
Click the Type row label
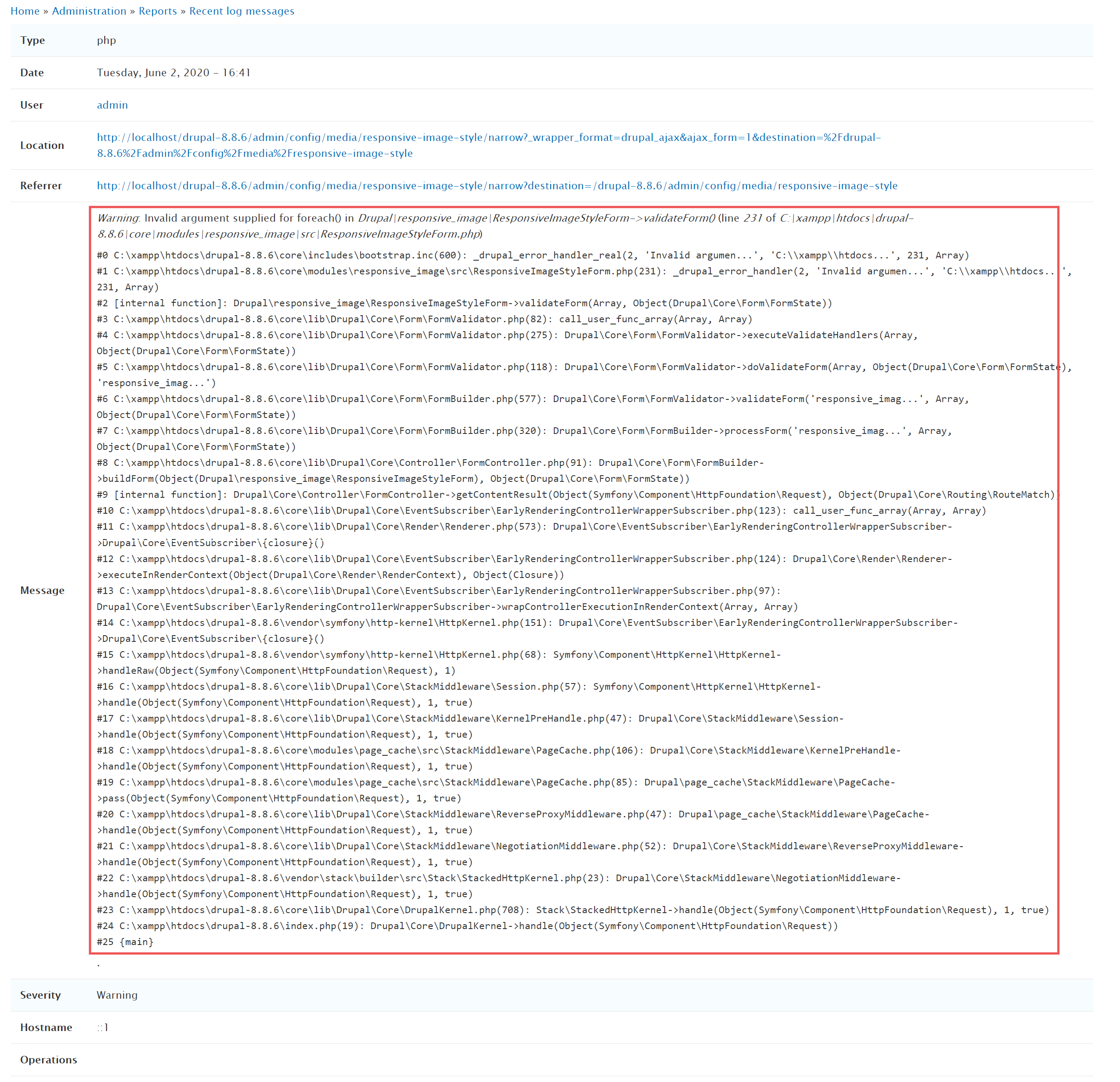(32, 40)
